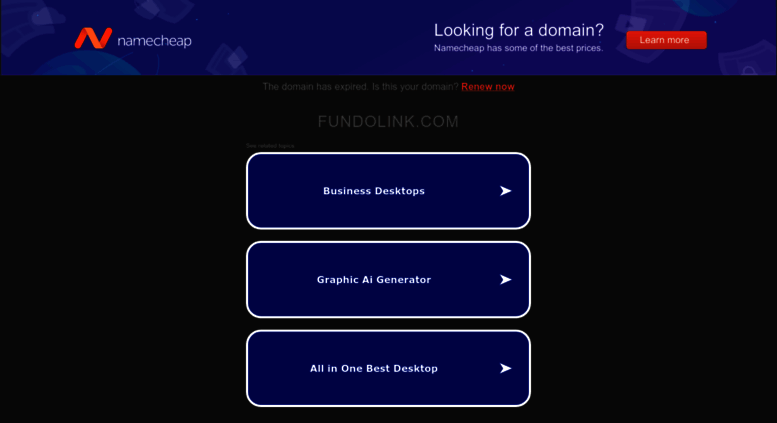Click the 'Looking for a domain?' headline
The width and height of the screenshot is (777, 423).
pos(519,30)
